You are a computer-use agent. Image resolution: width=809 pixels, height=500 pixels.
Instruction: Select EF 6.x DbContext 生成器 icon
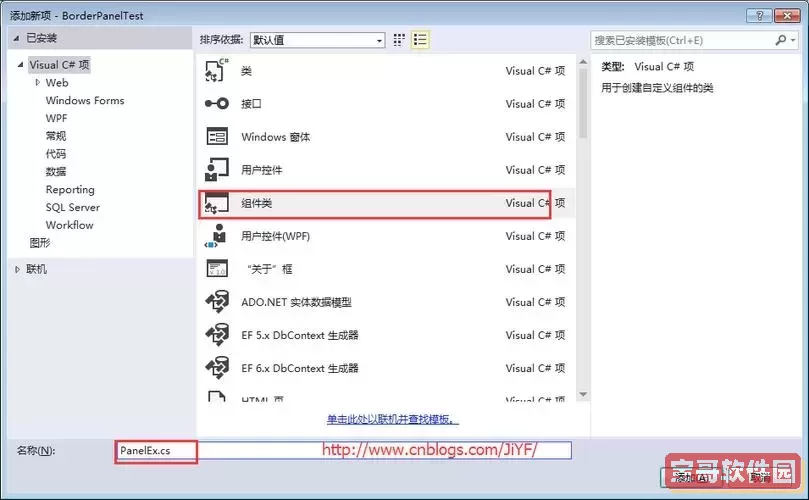pyautogui.click(x=217, y=368)
